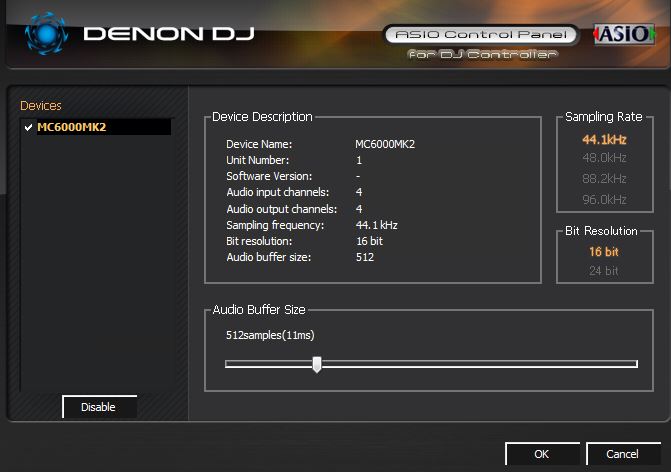
Task: Click the Software Version label
Action: tap(269, 176)
